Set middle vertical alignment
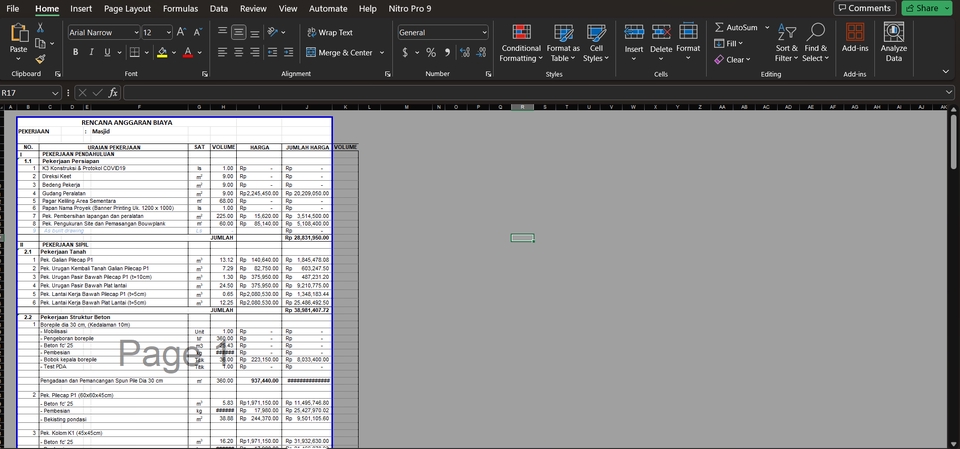Image resolution: width=960 pixels, height=449 pixels. click(x=238, y=32)
